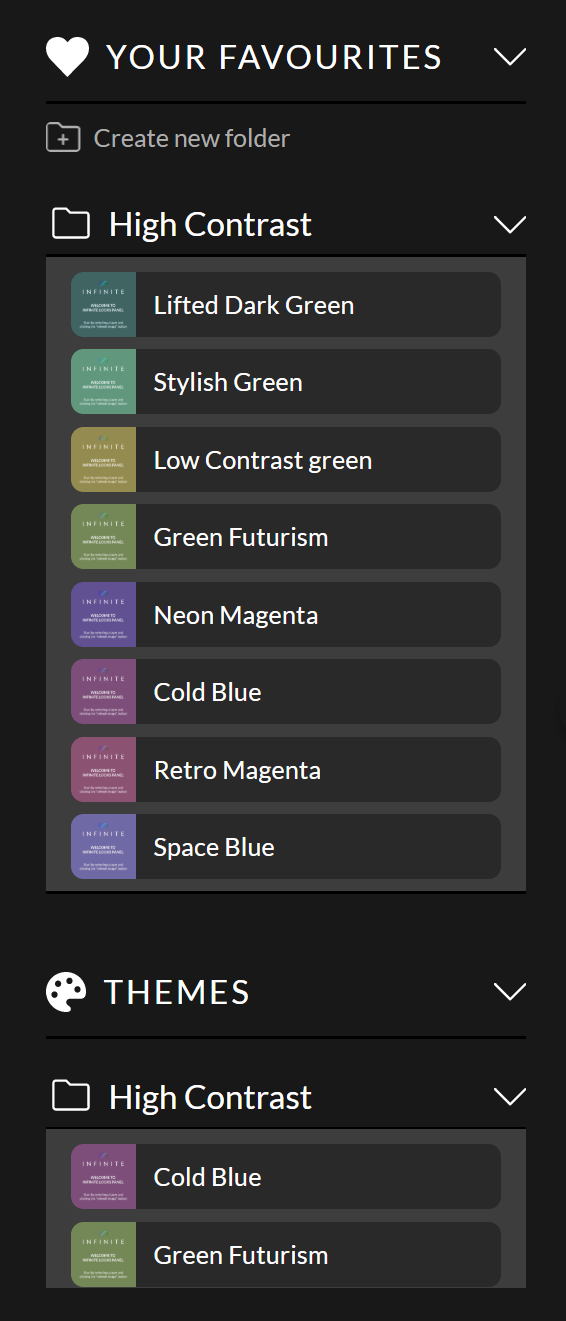The width and height of the screenshot is (566, 1321).
Task: Apply the Space Blue theme
Action: [286, 847]
